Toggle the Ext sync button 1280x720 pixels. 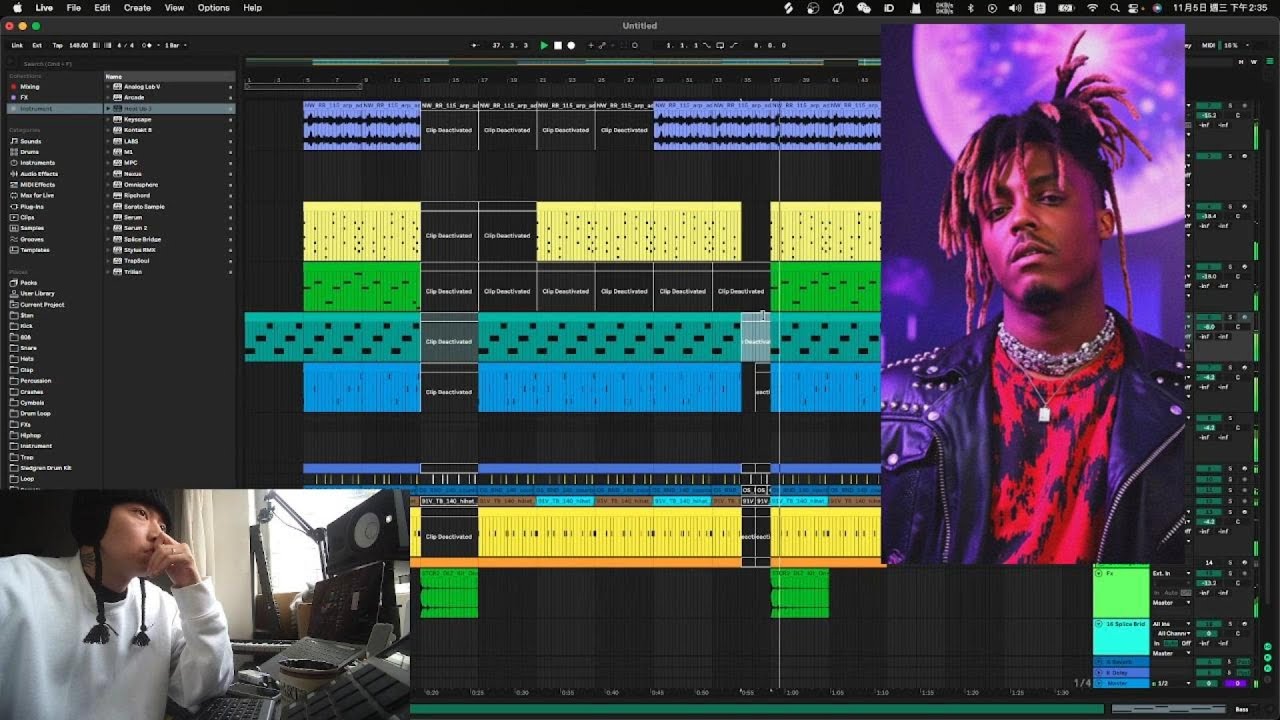pyautogui.click(x=37, y=45)
